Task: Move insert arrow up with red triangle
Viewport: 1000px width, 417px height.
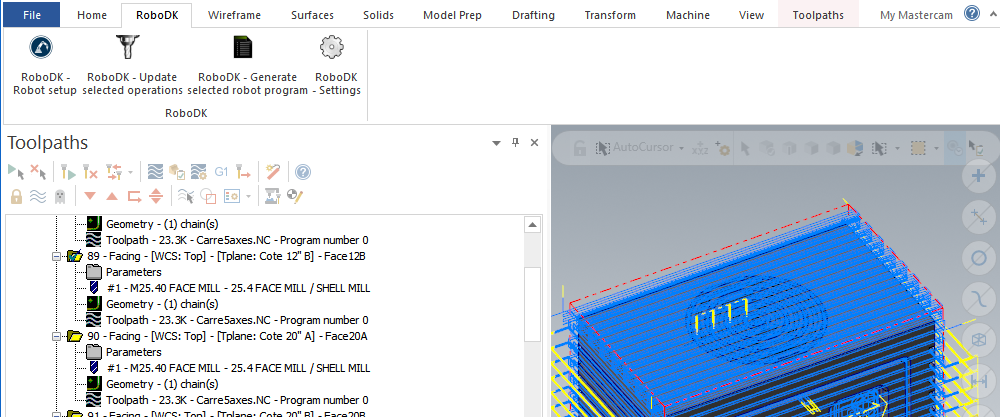Action: pos(111,196)
